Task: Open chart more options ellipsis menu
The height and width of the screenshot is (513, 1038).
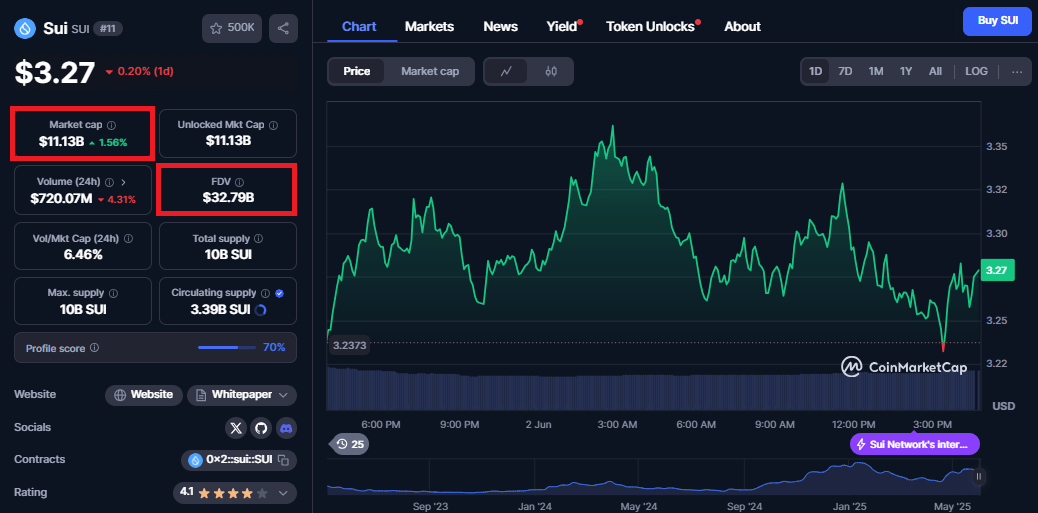Action: 1017,71
